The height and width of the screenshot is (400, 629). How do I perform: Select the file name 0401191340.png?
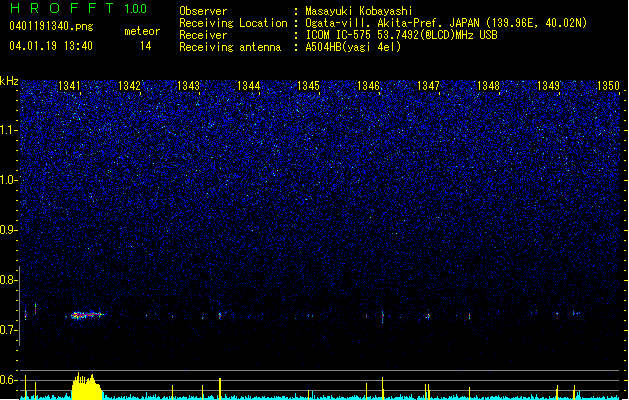click(51, 27)
